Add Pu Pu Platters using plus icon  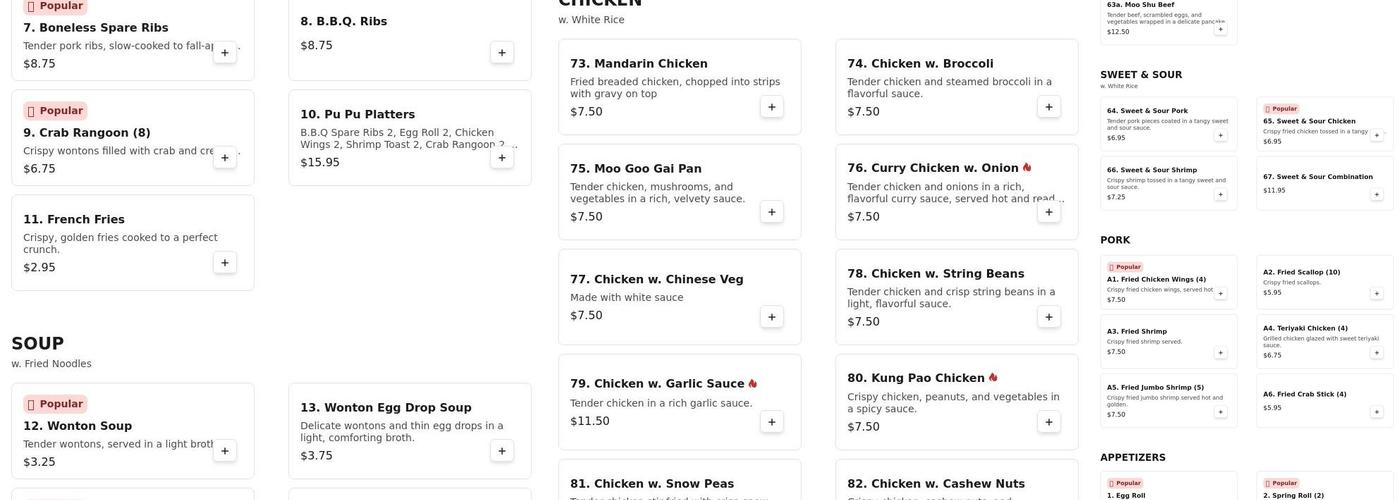tap(502, 158)
